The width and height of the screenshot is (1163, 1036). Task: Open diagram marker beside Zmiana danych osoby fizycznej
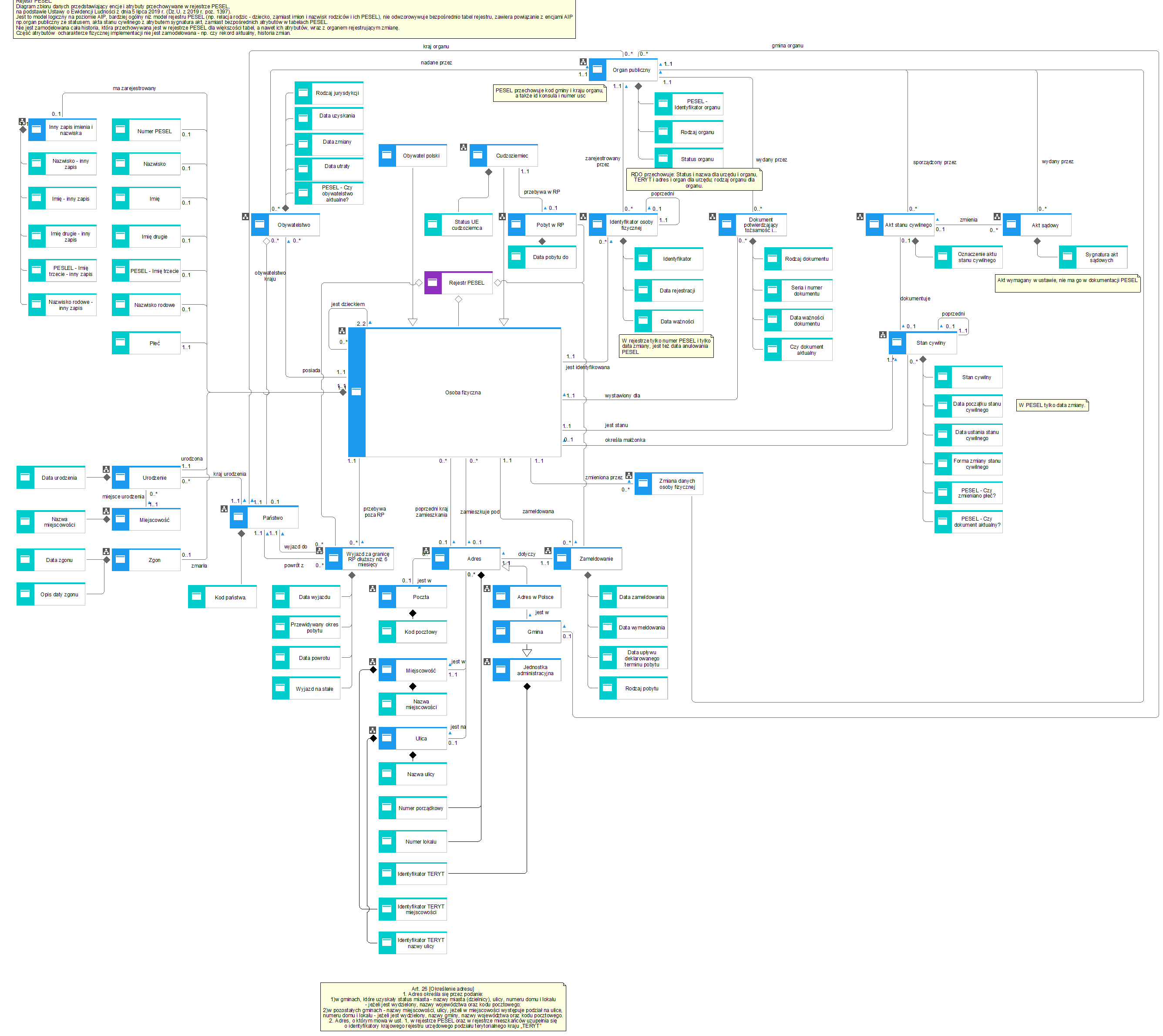629,475
